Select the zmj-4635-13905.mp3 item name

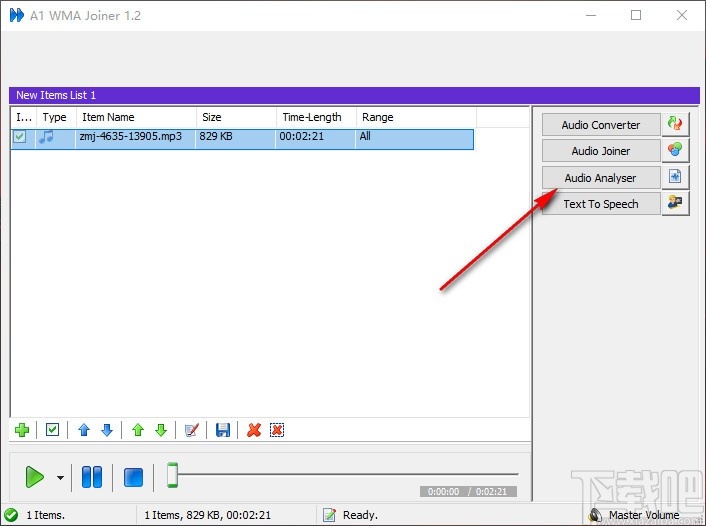131,136
